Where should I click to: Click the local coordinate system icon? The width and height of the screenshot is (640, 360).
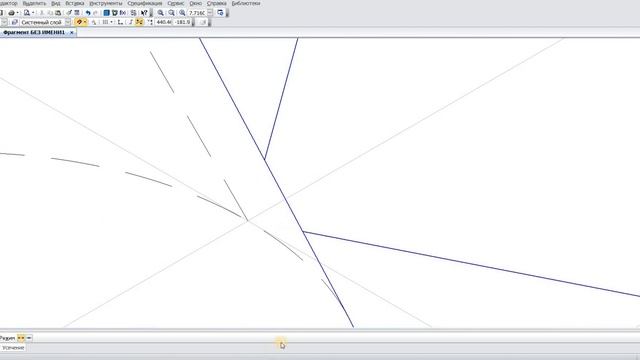[120, 22]
